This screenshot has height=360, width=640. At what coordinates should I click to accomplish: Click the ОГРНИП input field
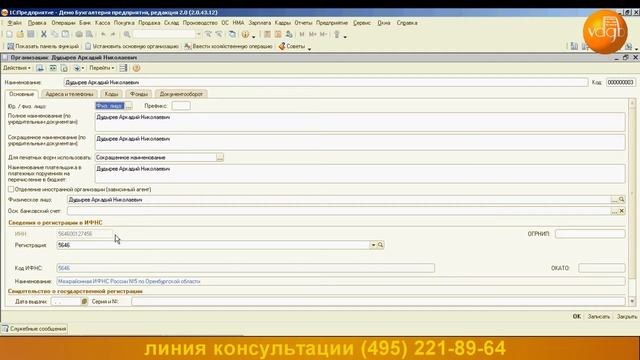click(590, 234)
